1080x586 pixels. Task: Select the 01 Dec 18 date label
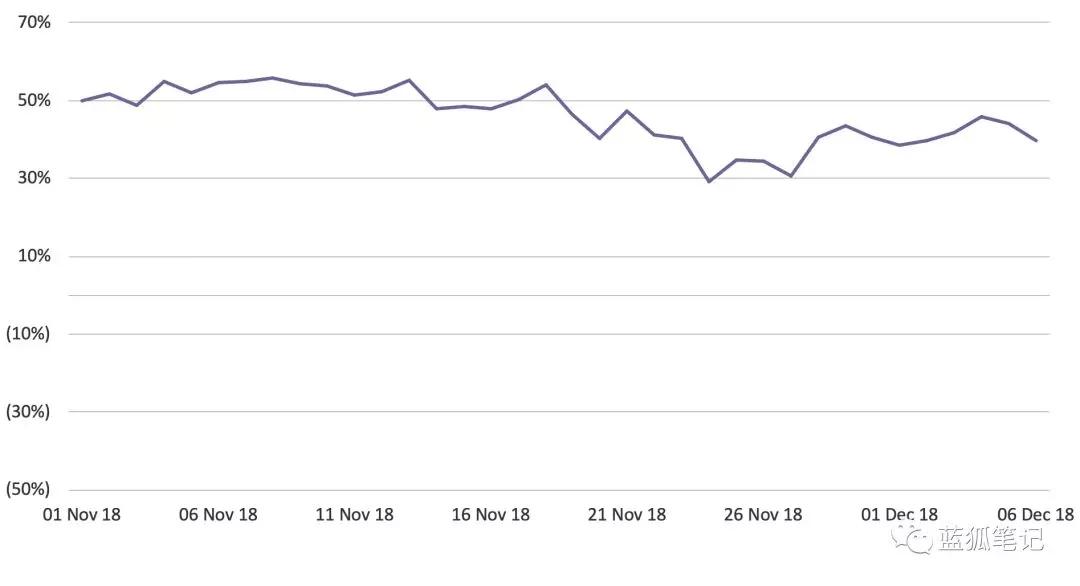pos(899,515)
